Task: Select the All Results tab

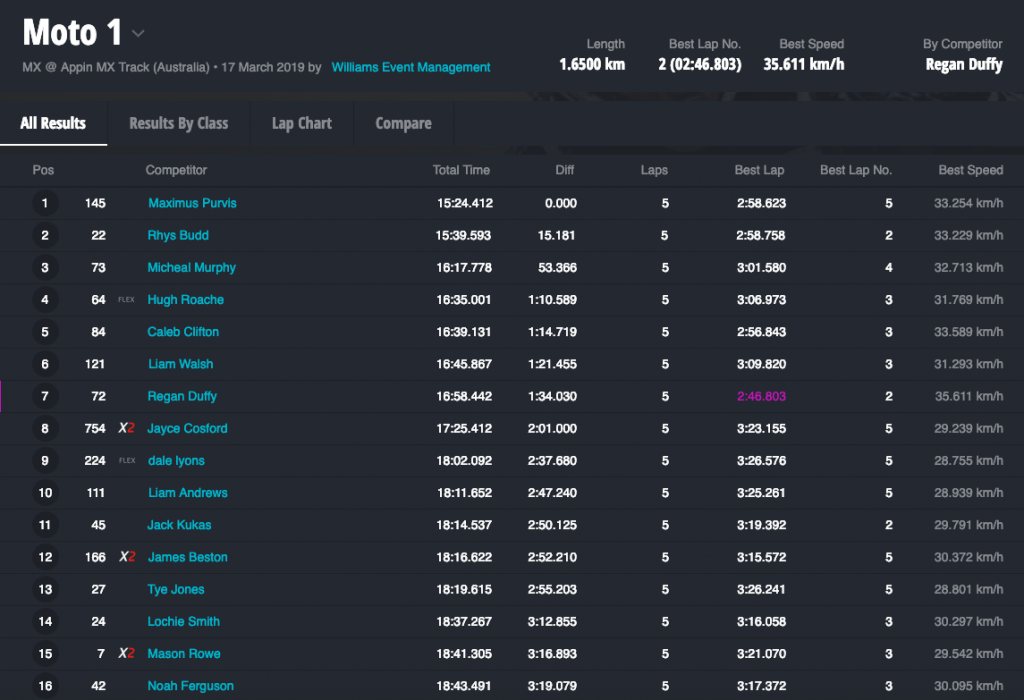Action: [x=53, y=123]
